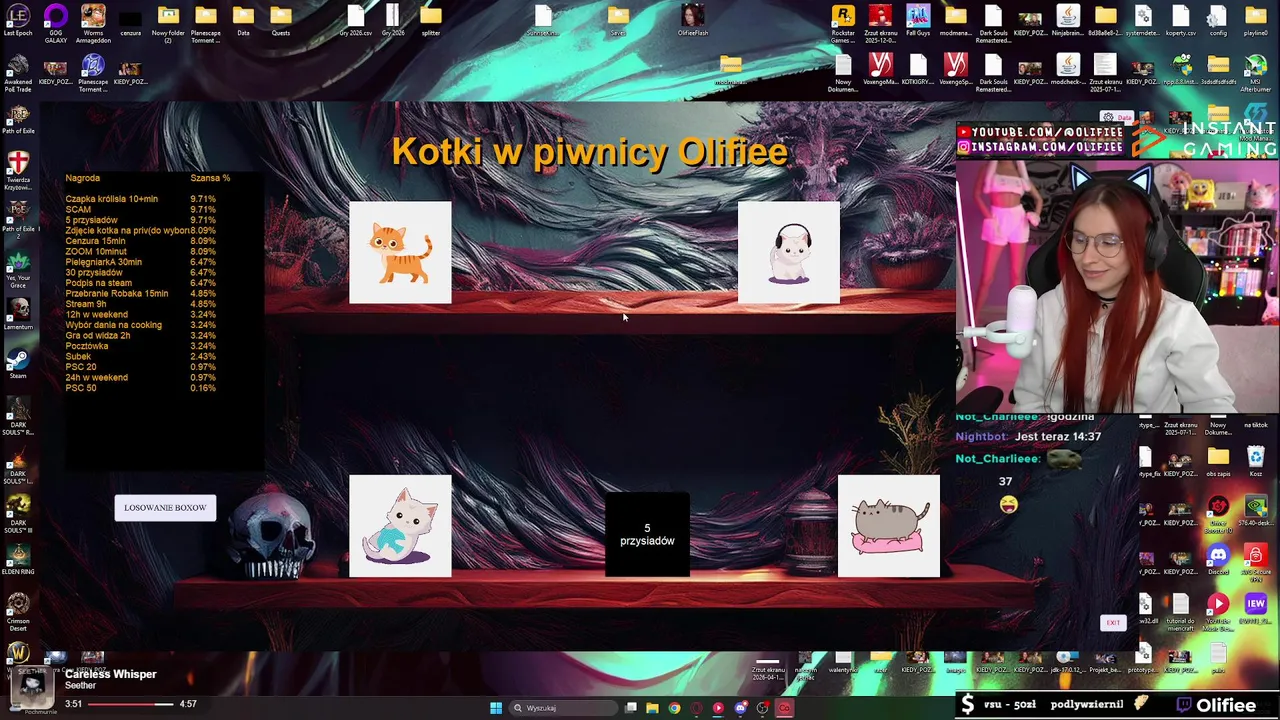
Task: Select the Quests folder on the desktop
Action: coord(281,20)
